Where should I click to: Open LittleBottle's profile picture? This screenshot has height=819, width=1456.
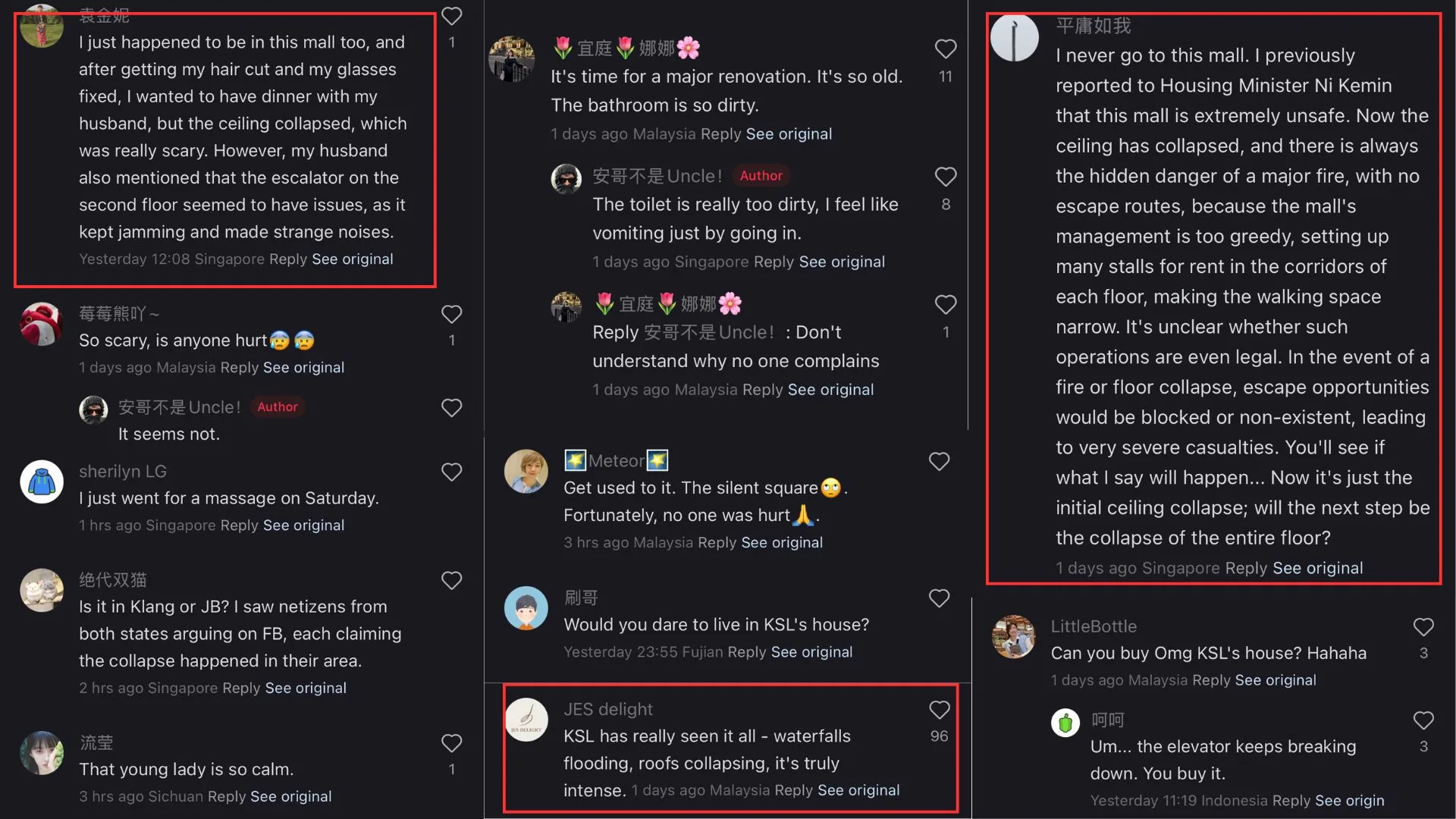point(1013,636)
